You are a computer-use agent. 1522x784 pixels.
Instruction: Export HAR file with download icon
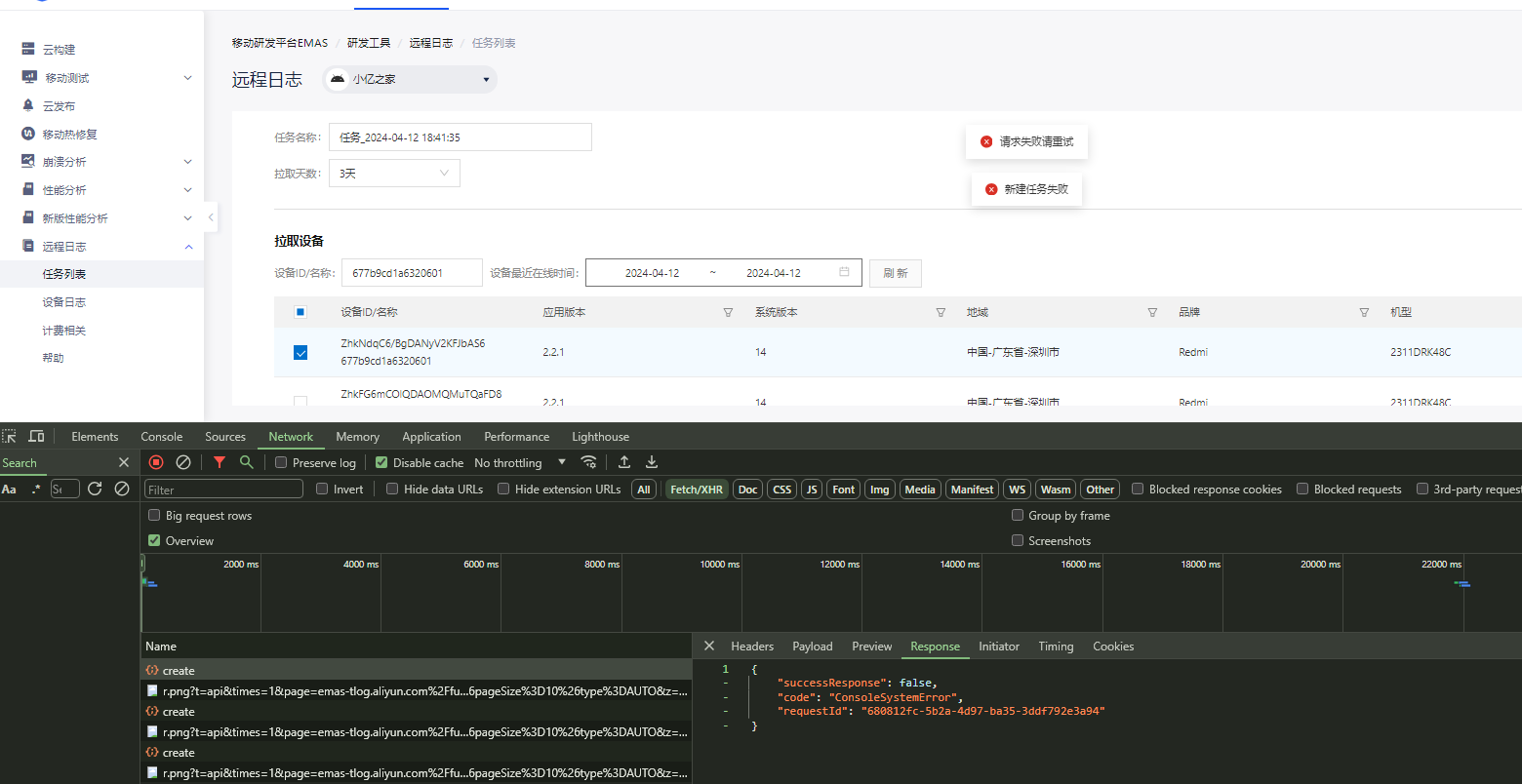click(x=652, y=462)
